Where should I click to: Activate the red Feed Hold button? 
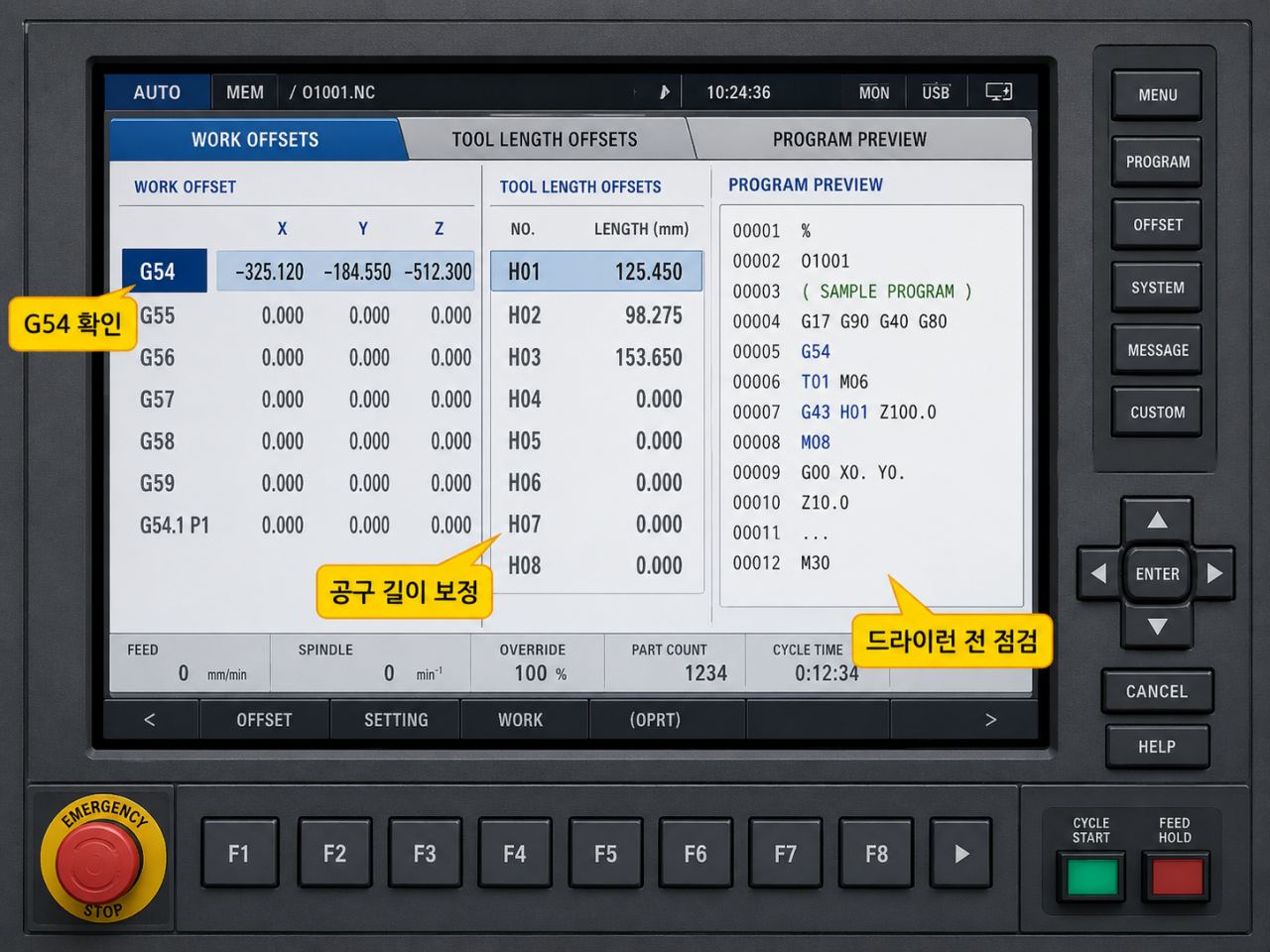pos(1177,877)
